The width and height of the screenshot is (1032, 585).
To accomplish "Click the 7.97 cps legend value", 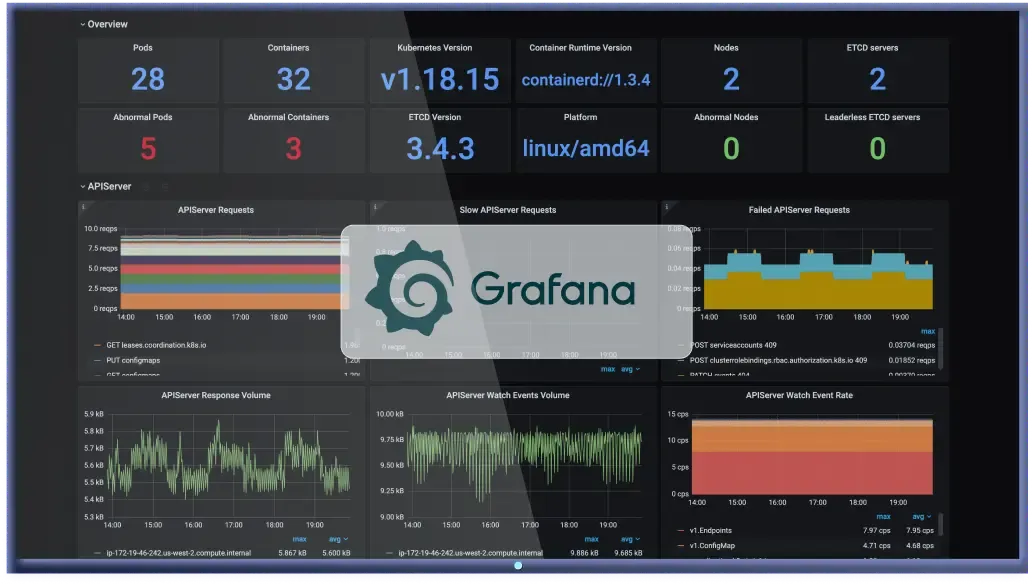I will (x=877, y=531).
